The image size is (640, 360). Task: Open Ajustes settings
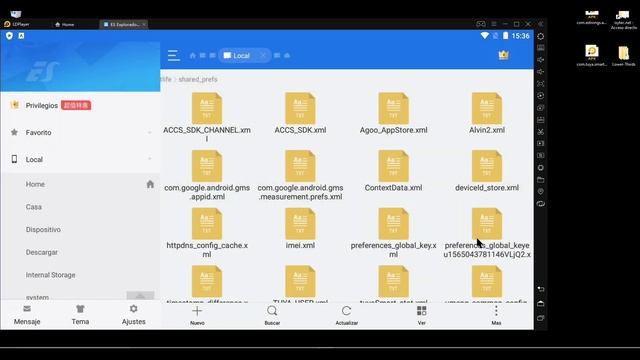[133, 315]
